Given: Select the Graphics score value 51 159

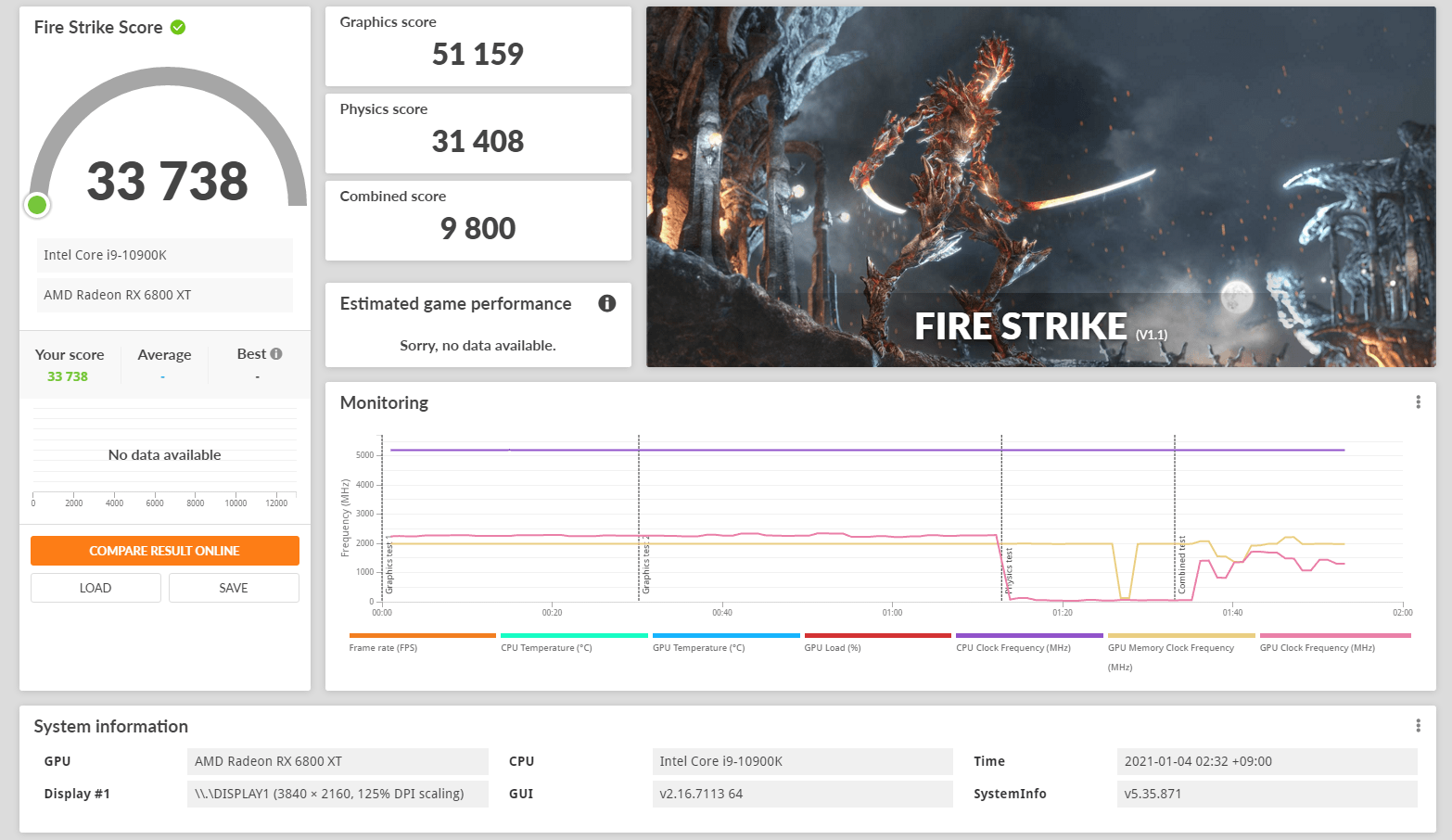Looking at the screenshot, I should [478, 55].
